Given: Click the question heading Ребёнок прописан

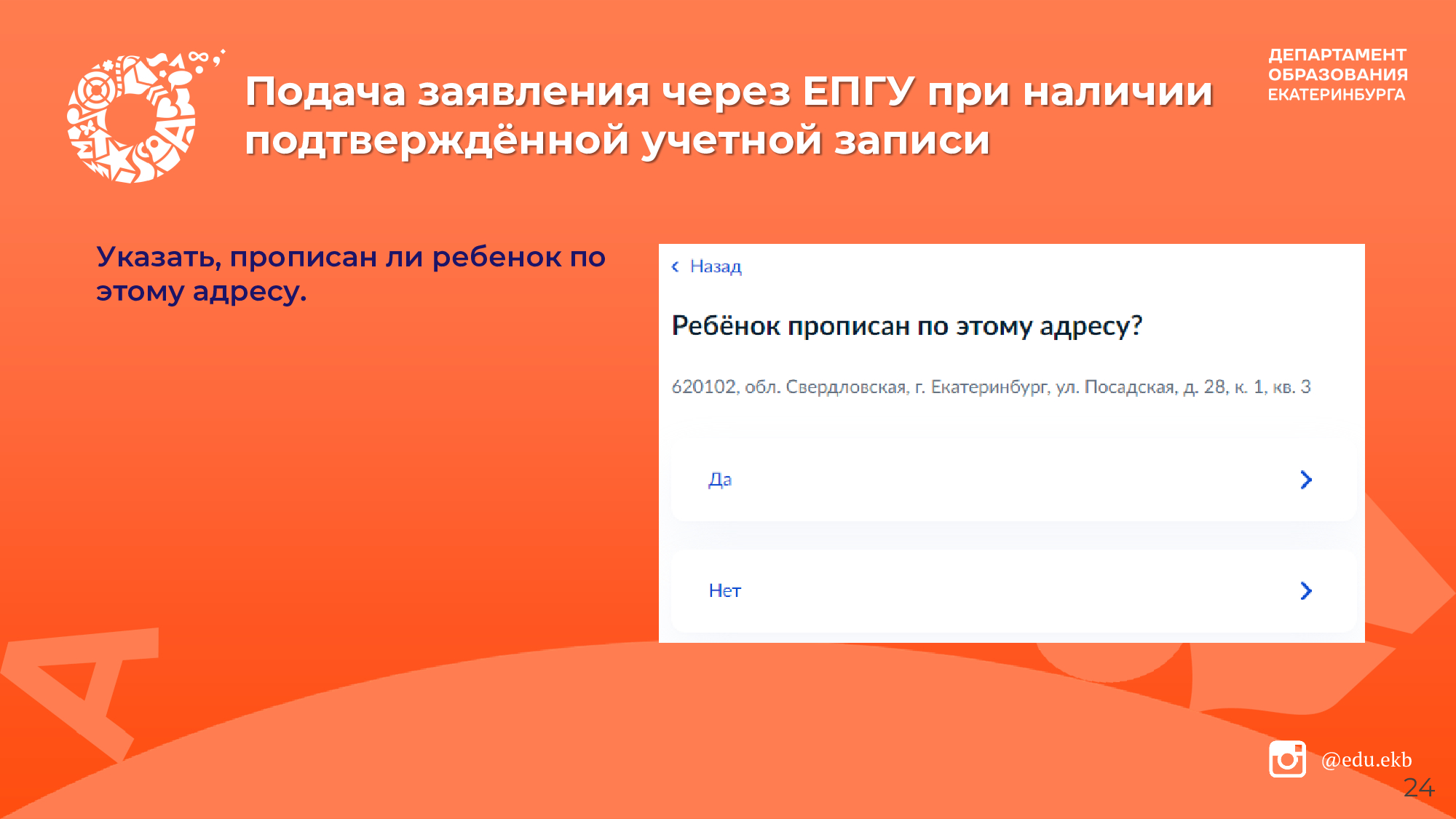Looking at the screenshot, I should click(906, 325).
